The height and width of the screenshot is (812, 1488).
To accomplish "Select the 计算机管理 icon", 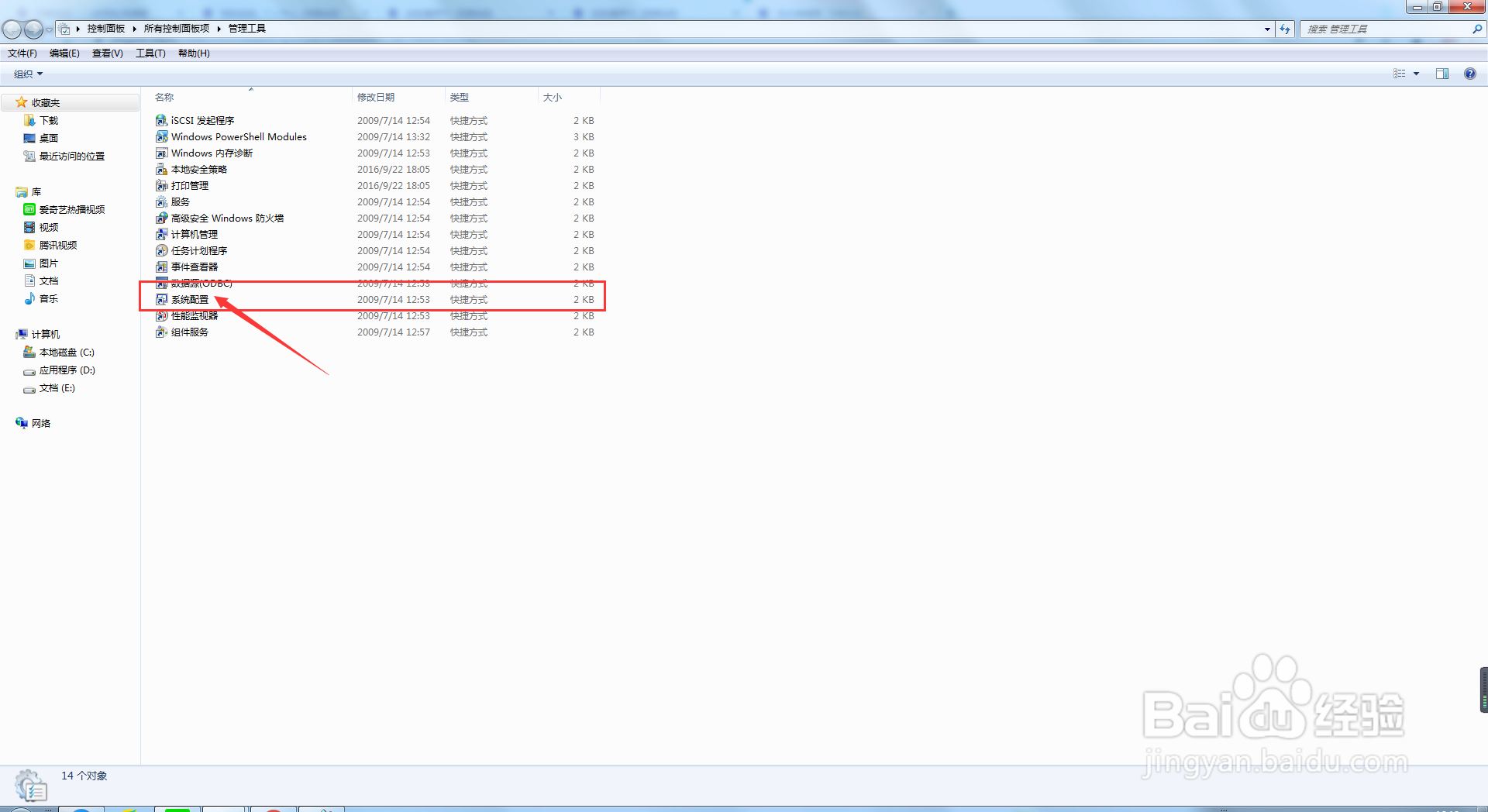I will pos(161,234).
